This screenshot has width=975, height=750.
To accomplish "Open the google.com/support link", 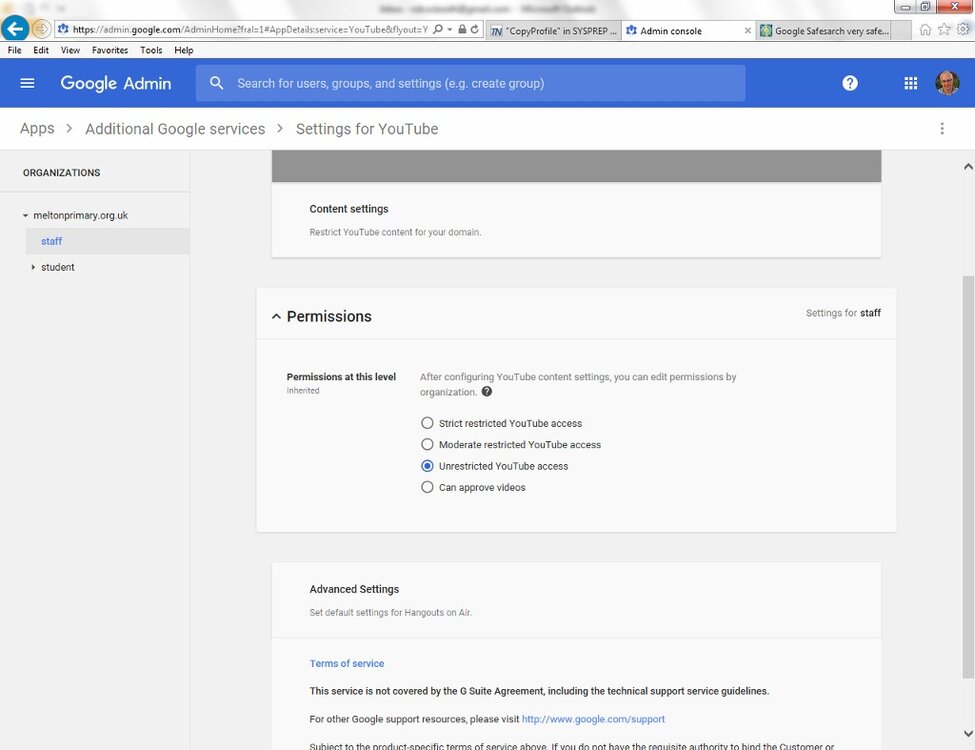I will click(593, 719).
